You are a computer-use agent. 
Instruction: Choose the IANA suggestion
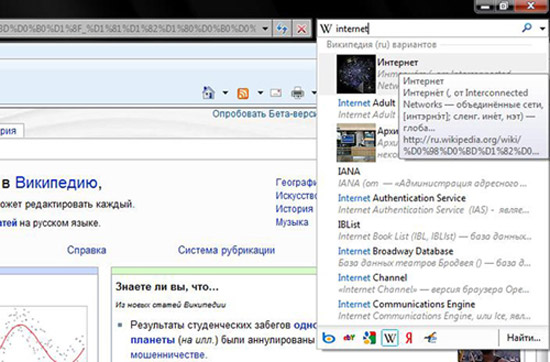click(x=432, y=177)
